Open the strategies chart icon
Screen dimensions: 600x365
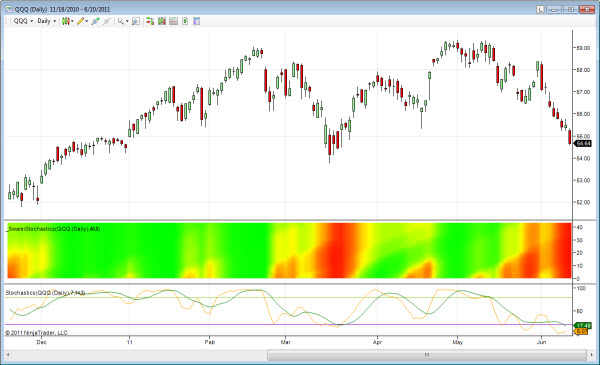pos(173,21)
